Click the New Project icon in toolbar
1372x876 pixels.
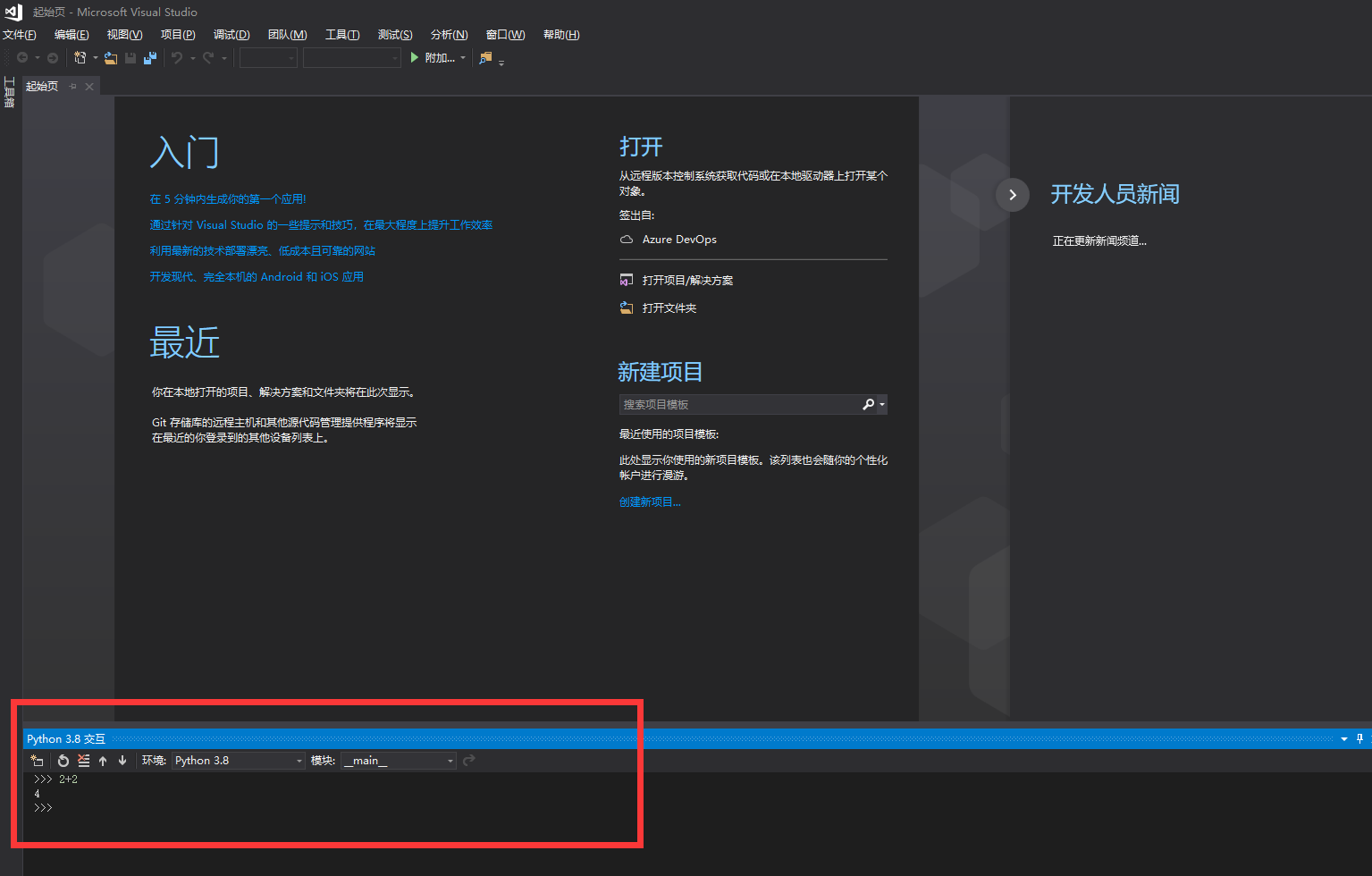tap(80, 58)
